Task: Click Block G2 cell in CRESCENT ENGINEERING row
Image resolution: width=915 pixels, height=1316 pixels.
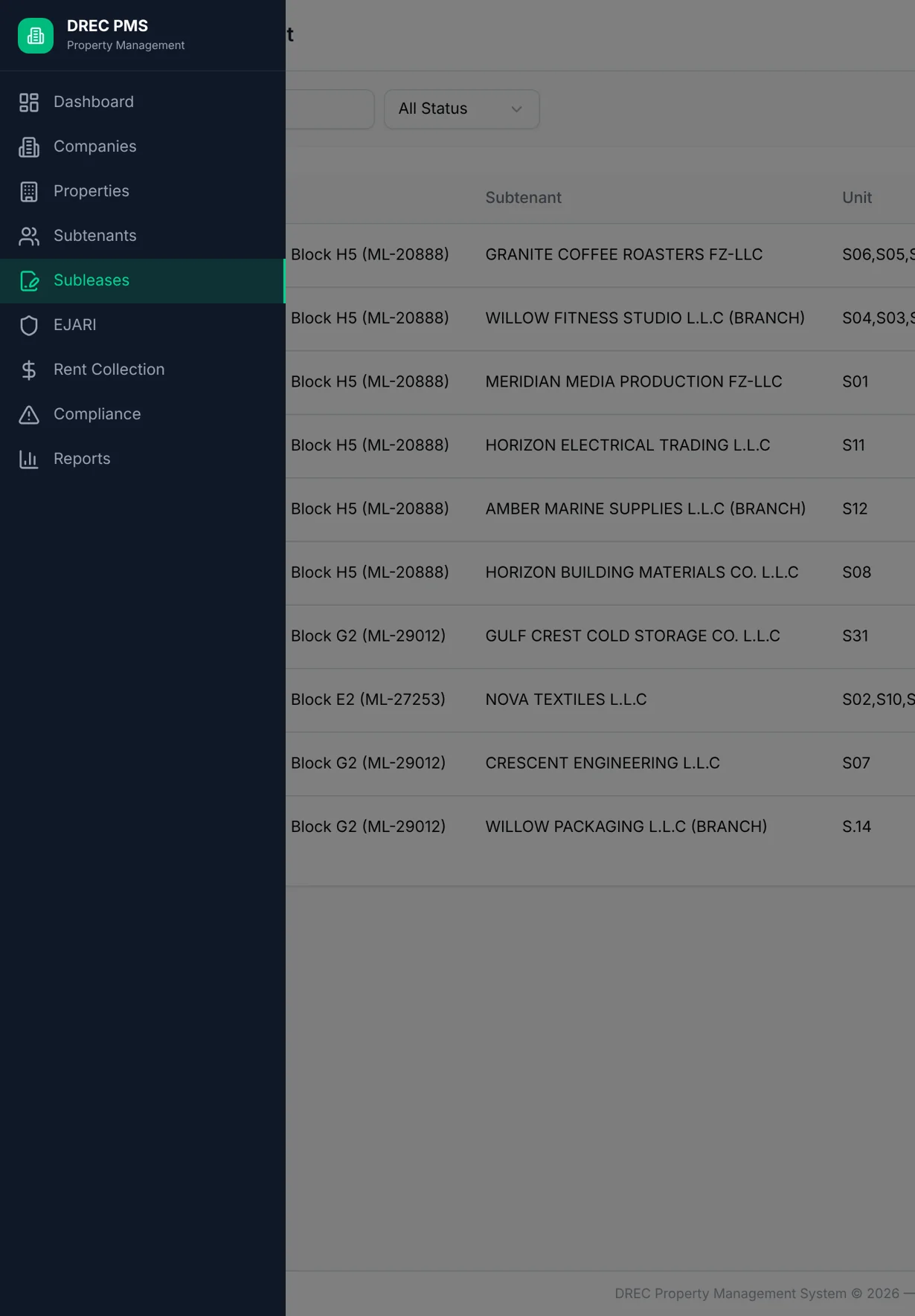Action: (368, 764)
